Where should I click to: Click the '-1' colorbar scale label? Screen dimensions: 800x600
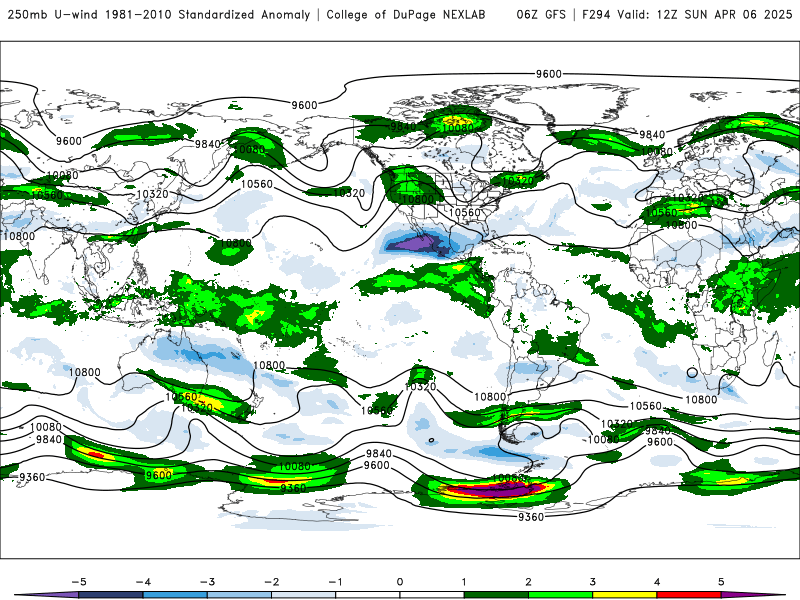click(x=335, y=582)
